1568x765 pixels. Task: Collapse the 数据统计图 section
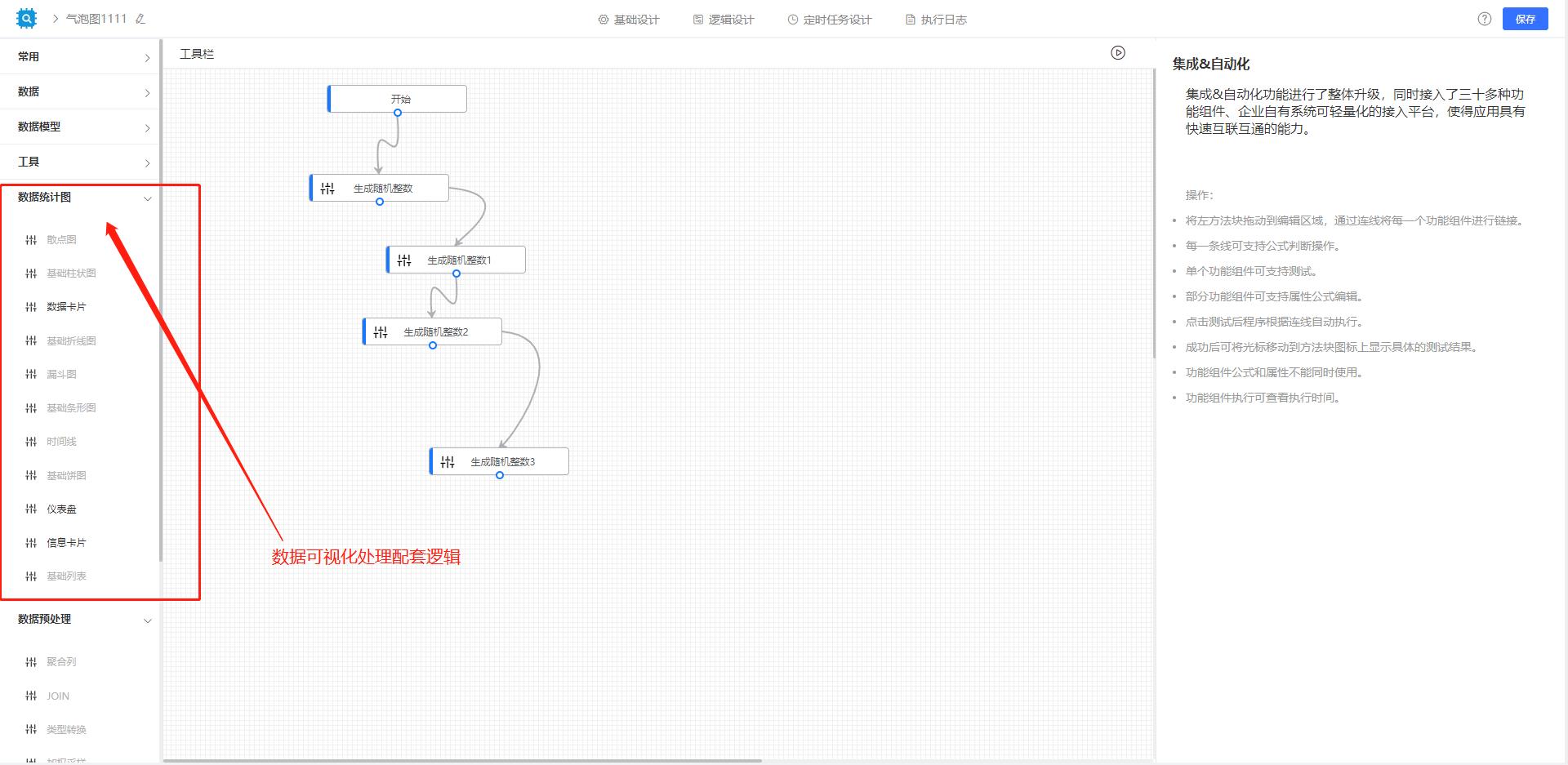[x=79, y=198]
